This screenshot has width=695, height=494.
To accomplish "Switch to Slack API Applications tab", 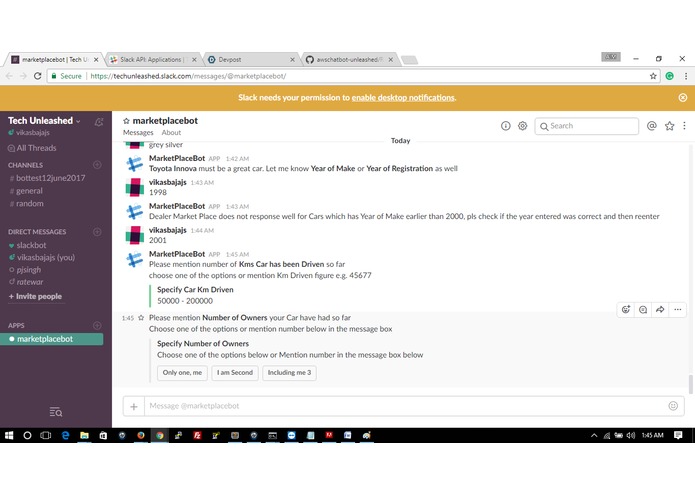I will tap(153, 59).
